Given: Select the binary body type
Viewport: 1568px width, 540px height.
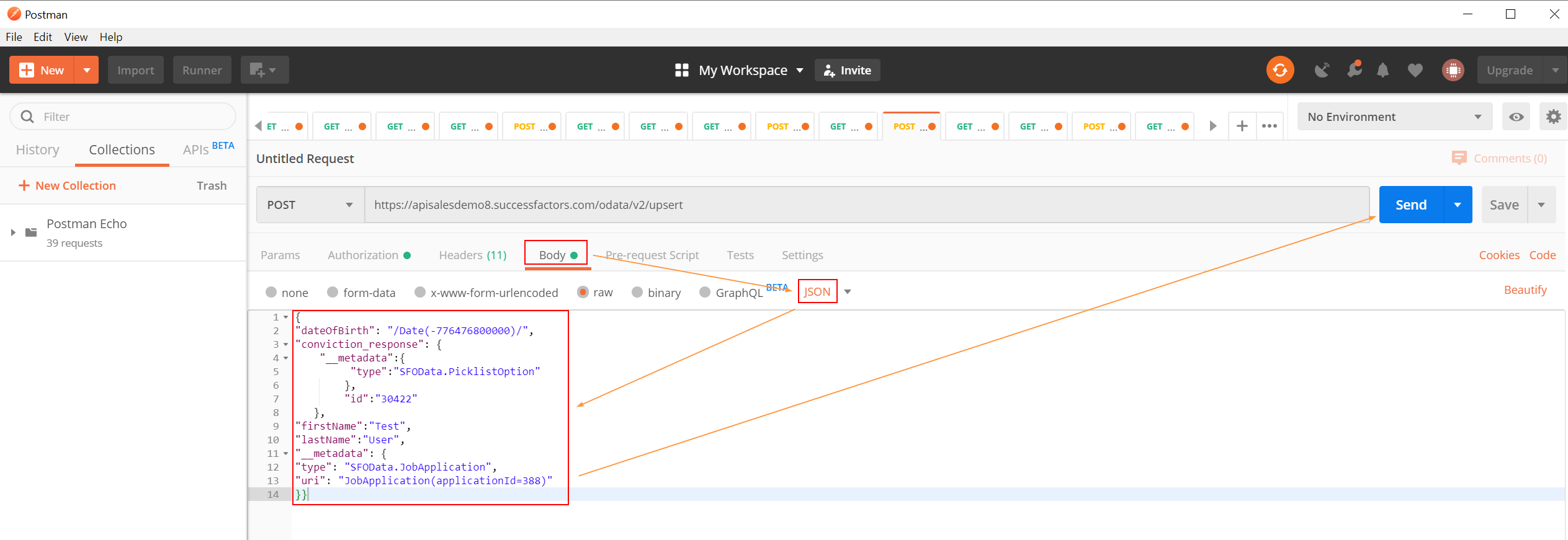Looking at the screenshot, I should coord(637,292).
